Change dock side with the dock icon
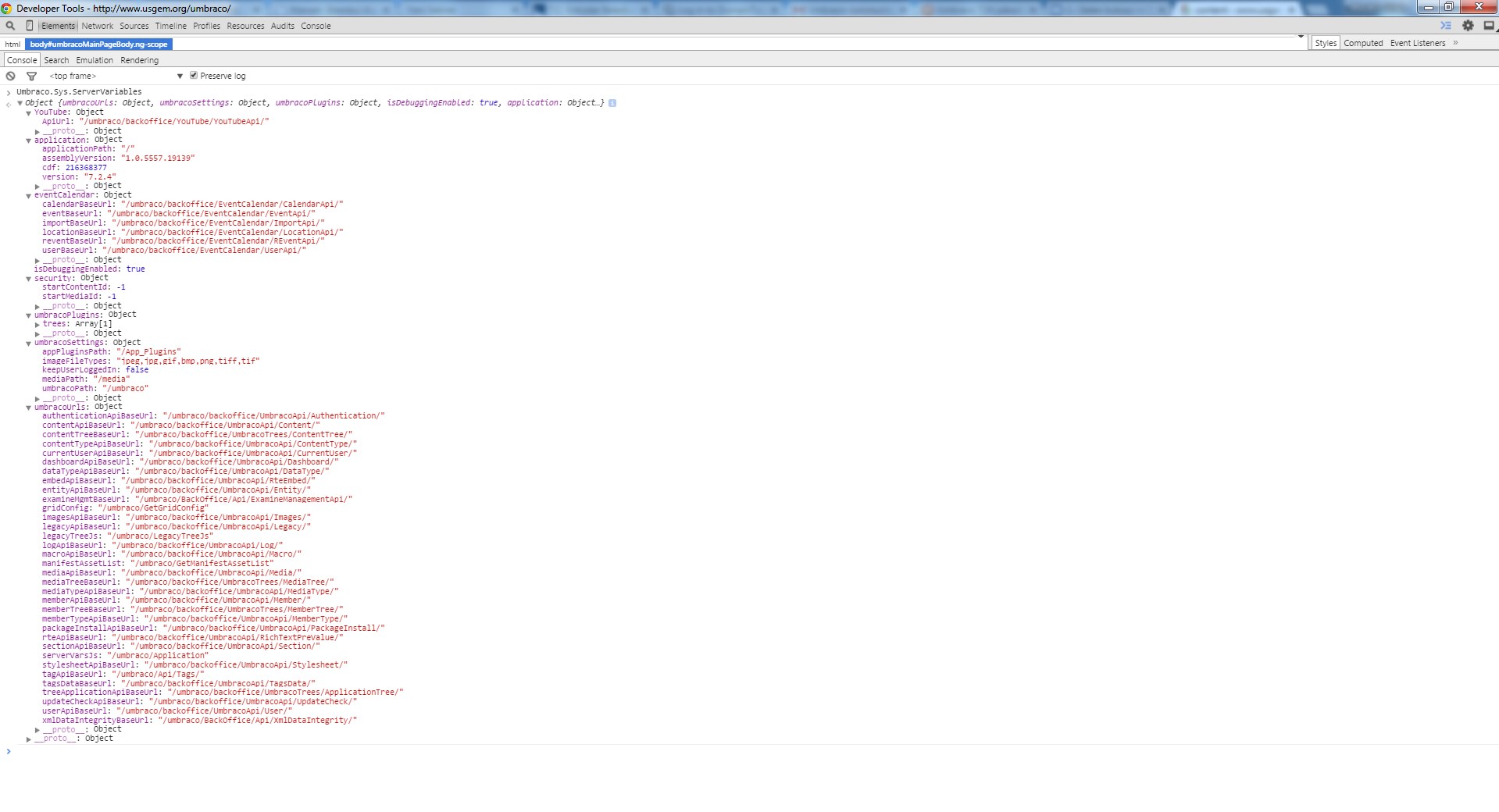The height and width of the screenshot is (812, 1499). click(x=1489, y=26)
